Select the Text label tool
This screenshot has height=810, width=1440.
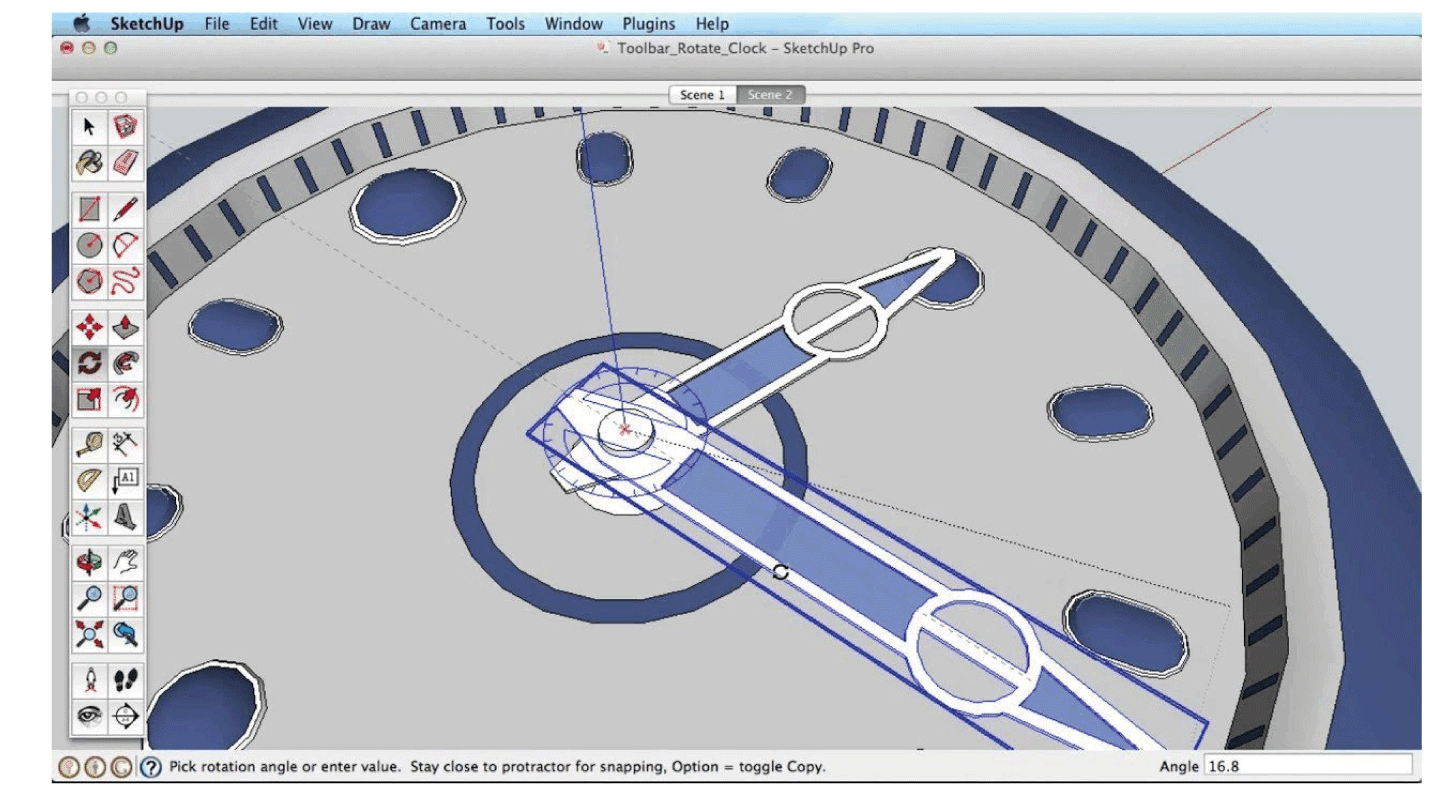coord(125,481)
